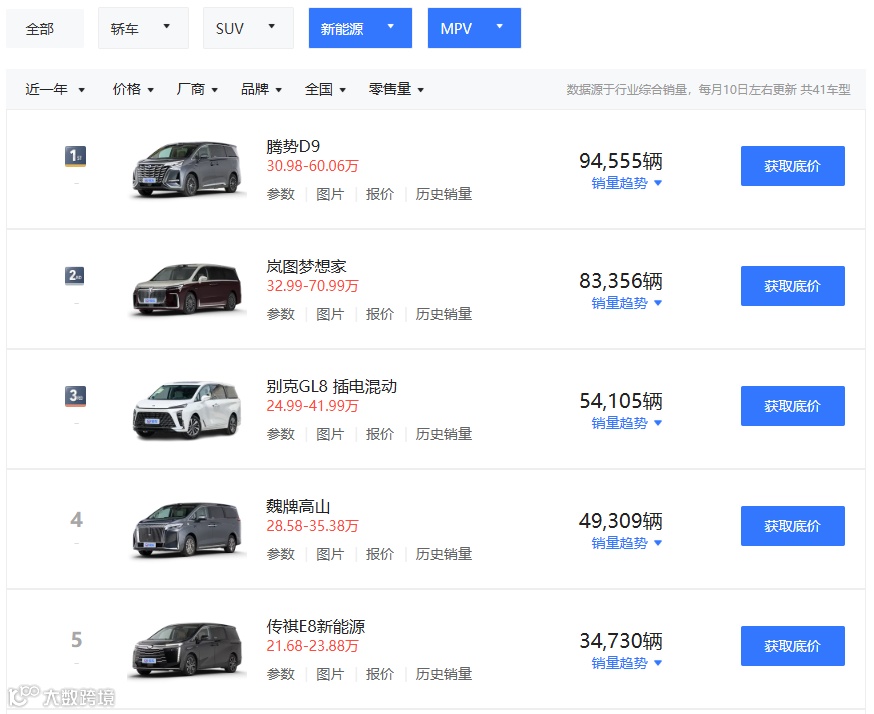Expand the 近一年 time range filter
The width and height of the screenshot is (874, 714).
pyautogui.click(x=55, y=89)
